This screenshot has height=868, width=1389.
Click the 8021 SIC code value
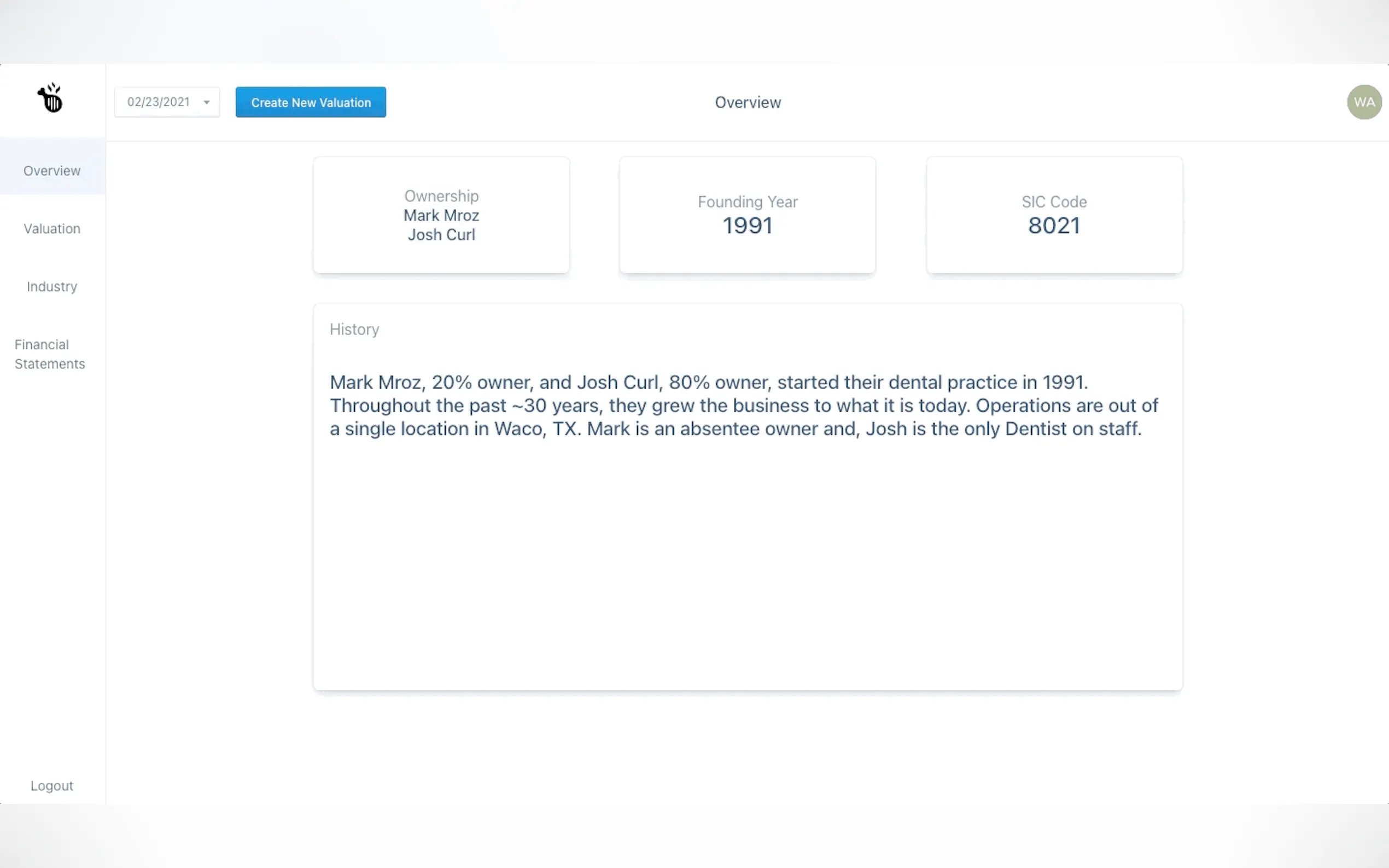pyautogui.click(x=1054, y=226)
